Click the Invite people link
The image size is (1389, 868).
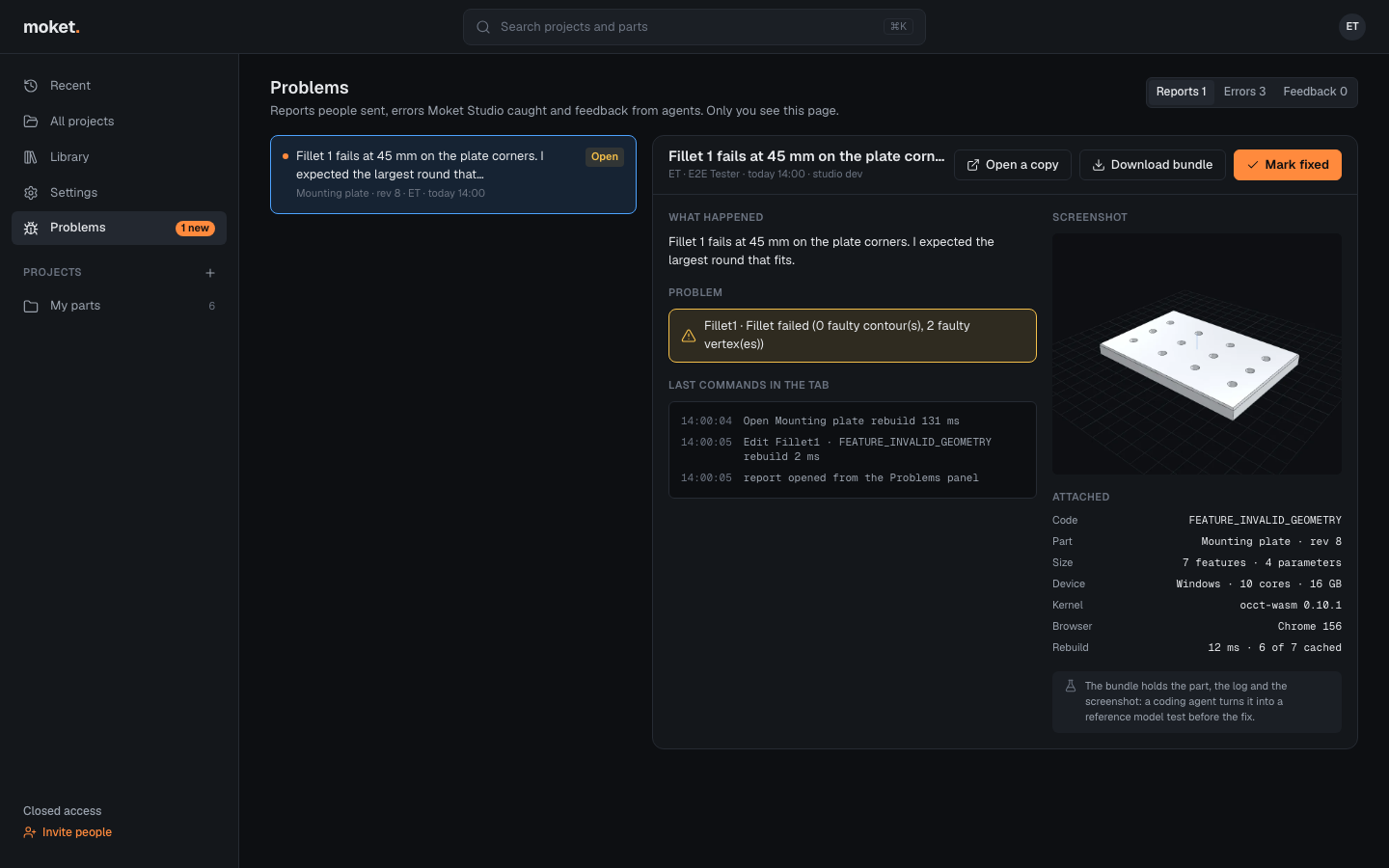click(68, 832)
